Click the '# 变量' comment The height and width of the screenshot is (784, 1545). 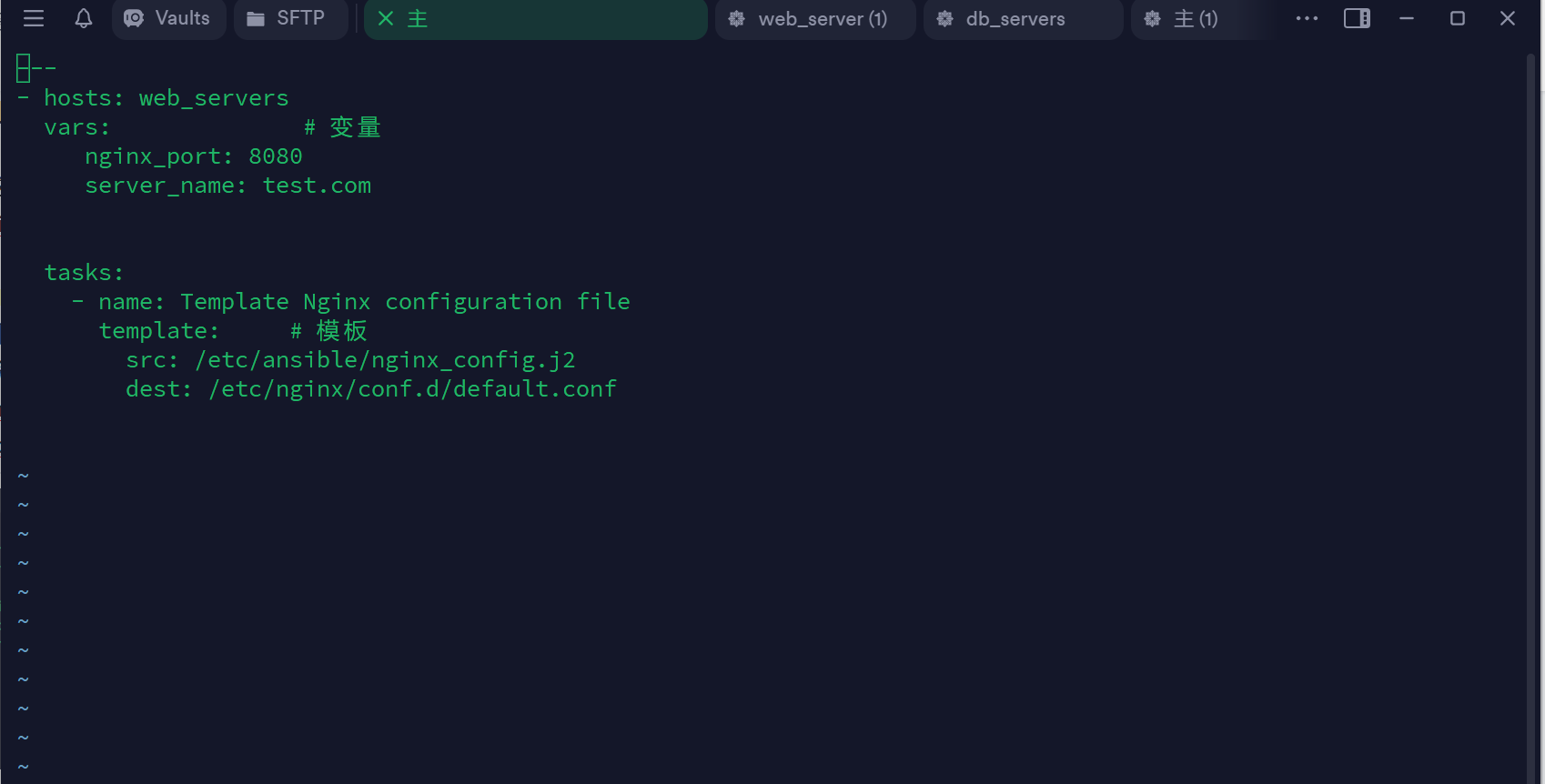click(x=342, y=127)
